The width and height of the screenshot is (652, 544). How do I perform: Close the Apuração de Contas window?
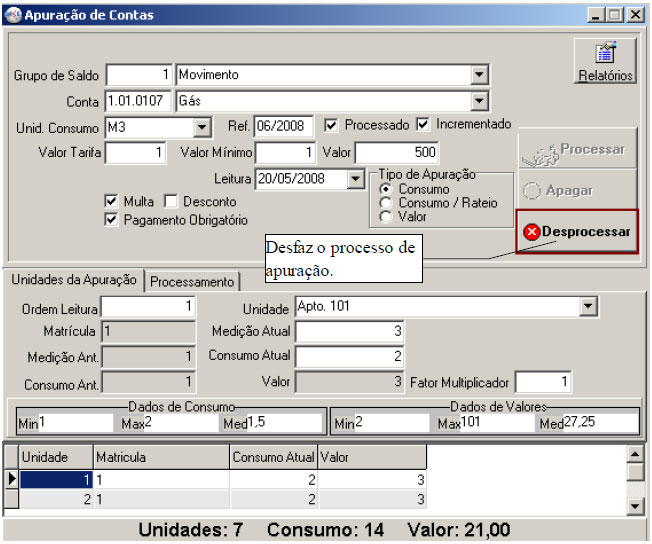[636, 15]
